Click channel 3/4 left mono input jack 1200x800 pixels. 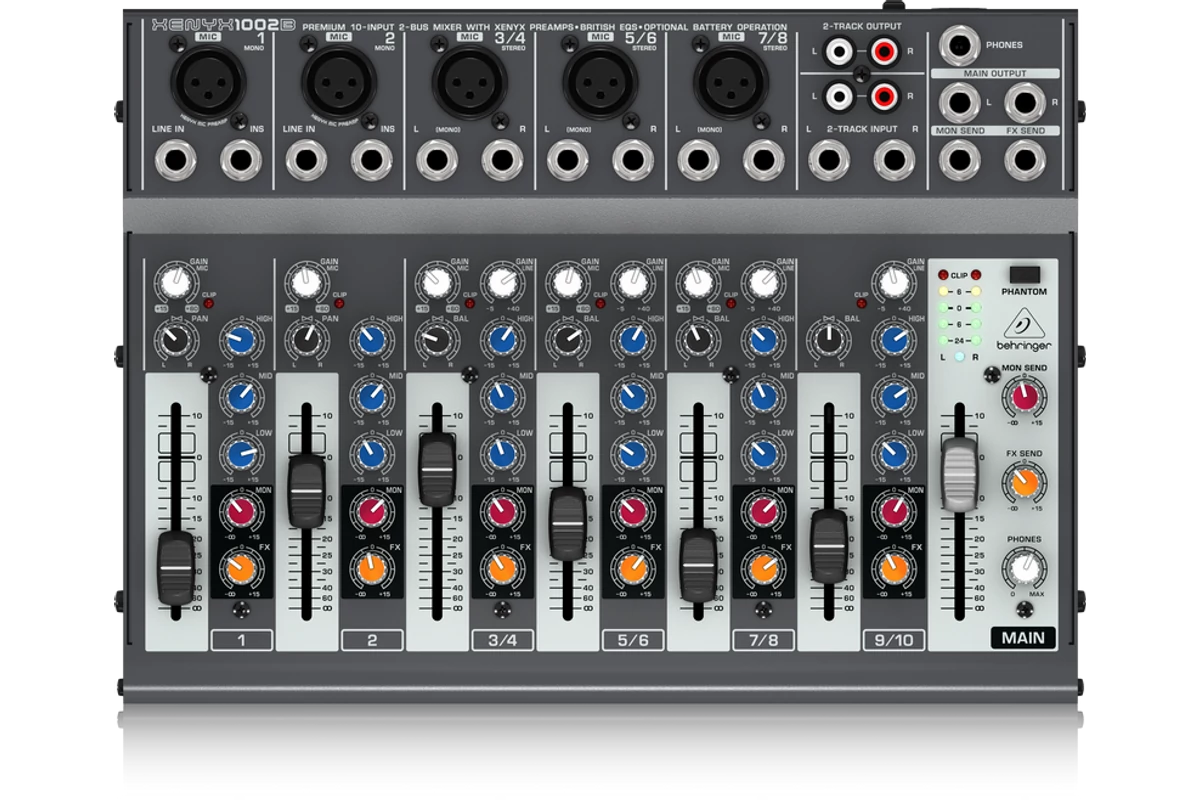[x=436, y=160]
